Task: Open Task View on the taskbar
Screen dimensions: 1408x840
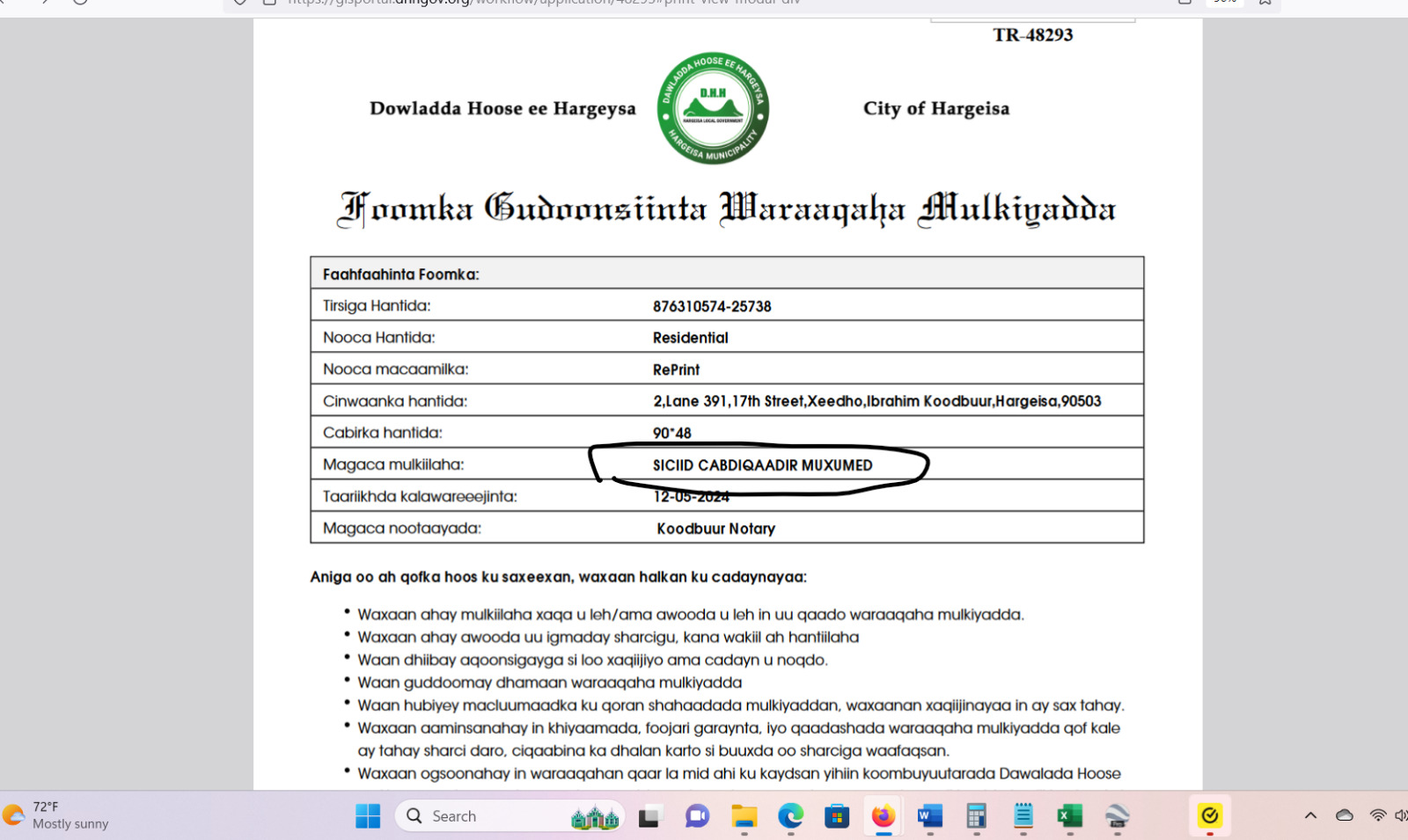Action: pos(649,816)
